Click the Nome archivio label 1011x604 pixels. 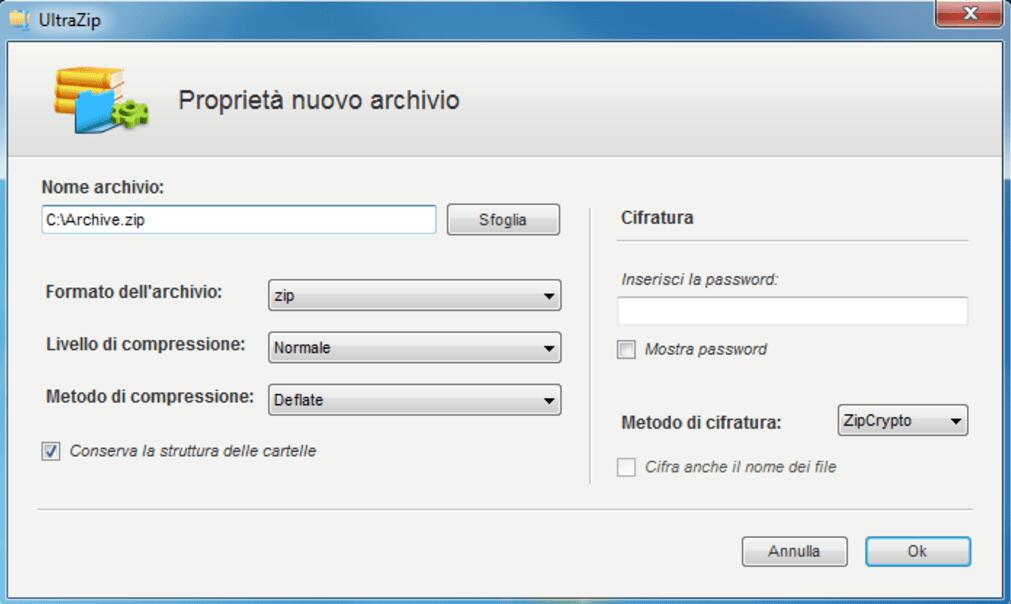click(103, 188)
